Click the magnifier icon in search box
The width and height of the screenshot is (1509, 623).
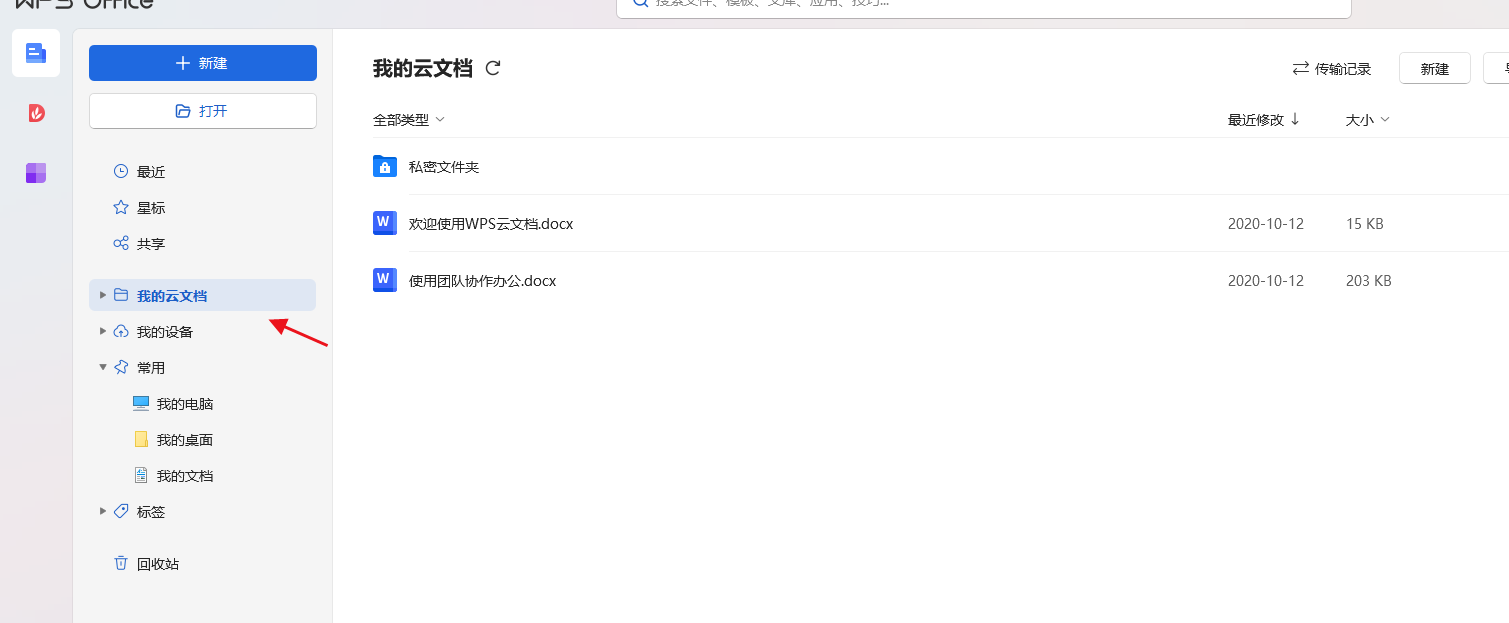[641, 3]
